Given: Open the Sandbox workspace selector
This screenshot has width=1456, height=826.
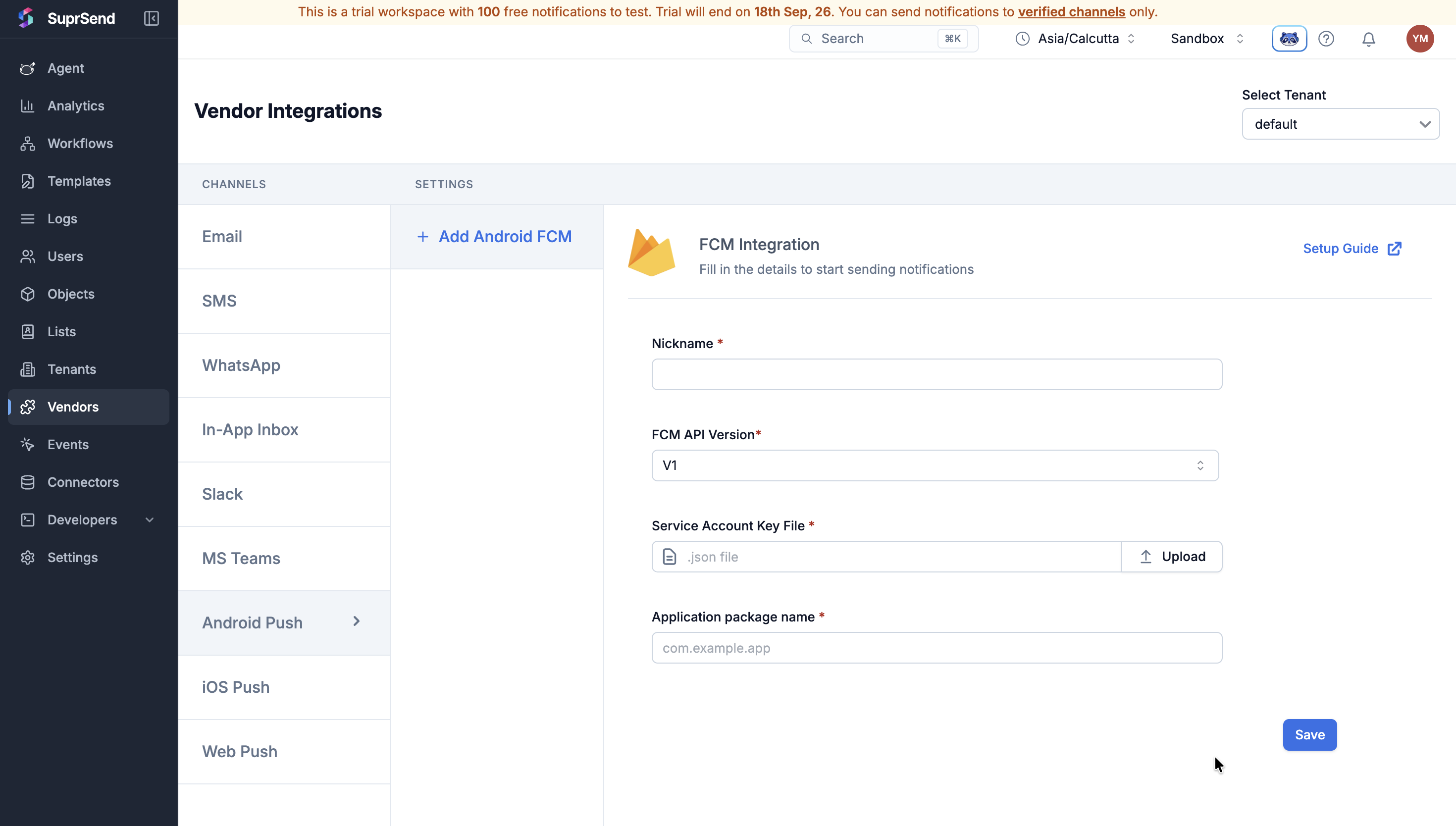Looking at the screenshot, I should click(1207, 39).
